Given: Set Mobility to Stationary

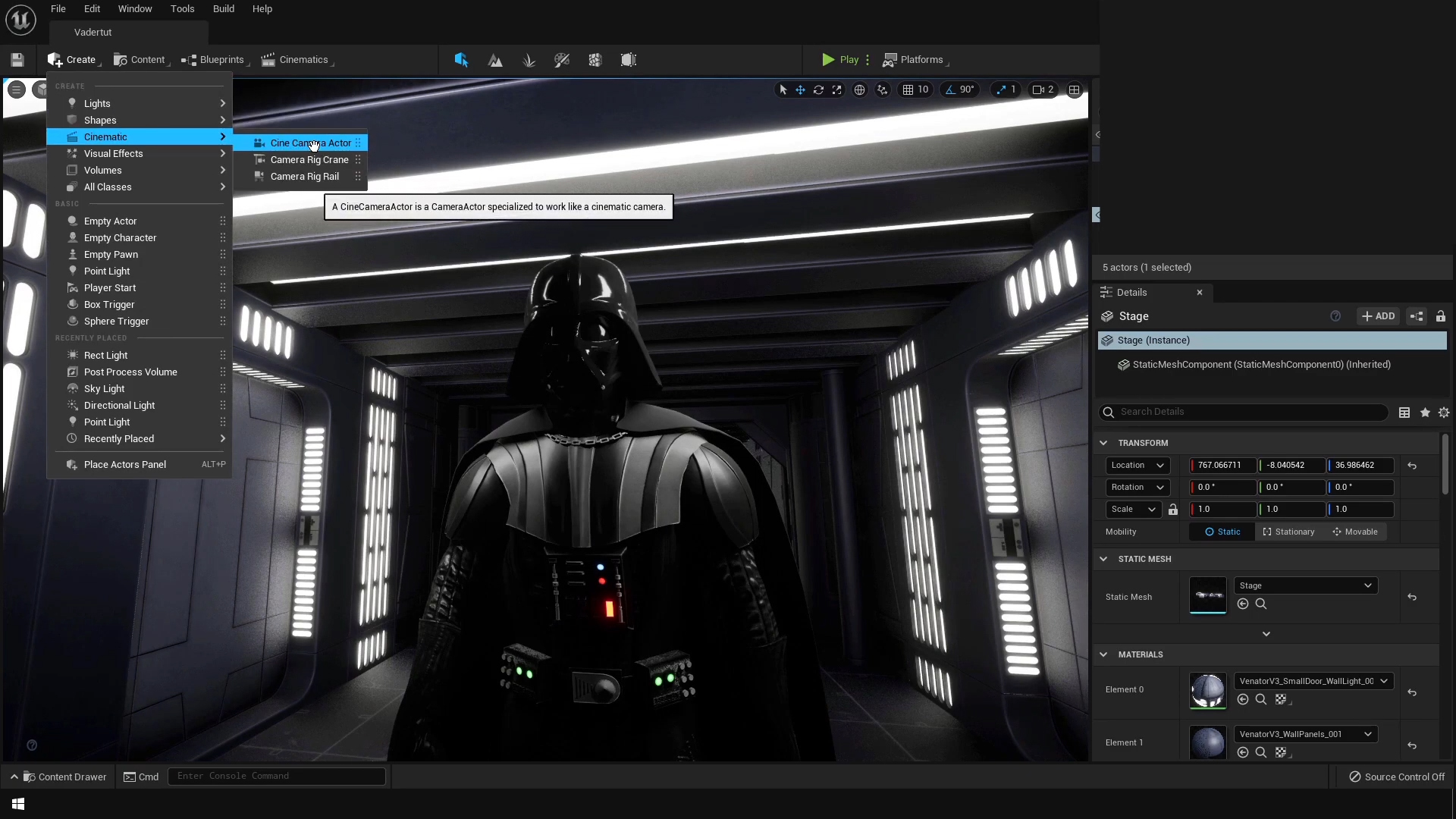Looking at the screenshot, I should [x=1288, y=532].
